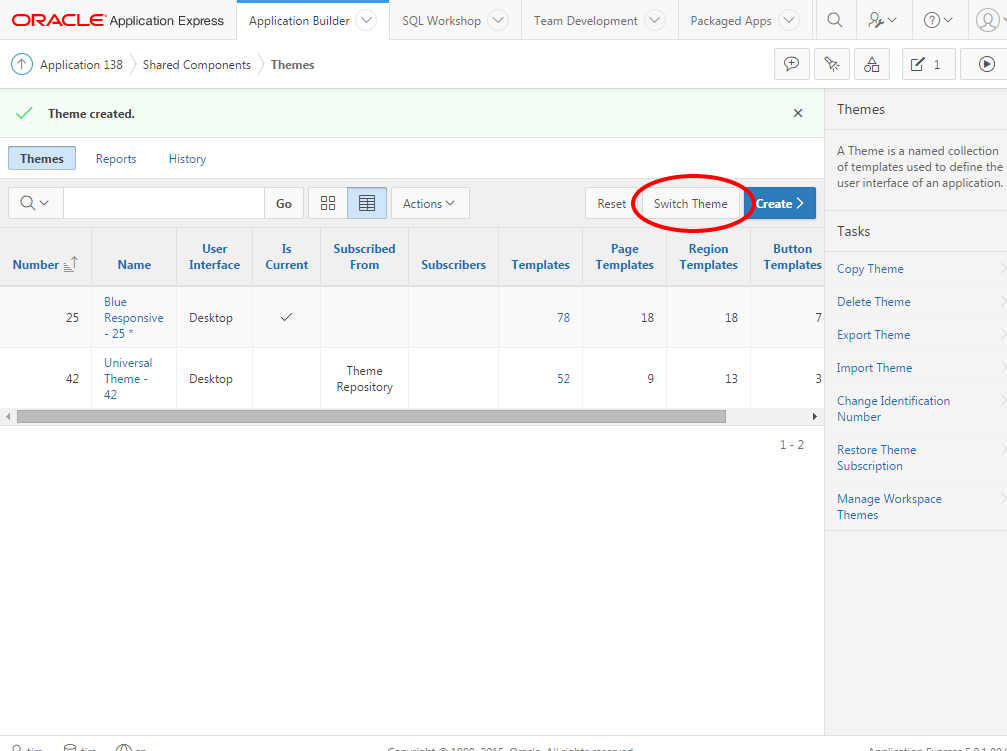The height and width of the screenshot is (751, 1007).
Task: Expand the search column selector dropdown
Action: coord(35,203)
